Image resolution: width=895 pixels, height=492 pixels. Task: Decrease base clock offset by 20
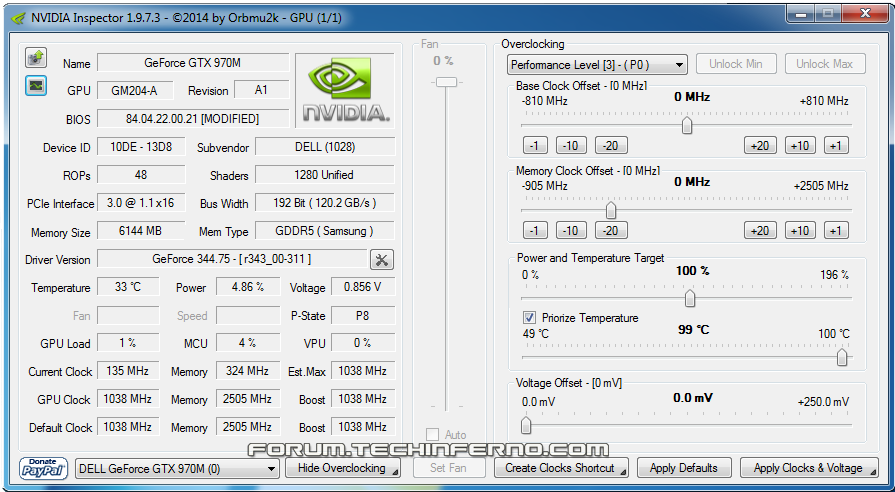click(x=611, y=146)
